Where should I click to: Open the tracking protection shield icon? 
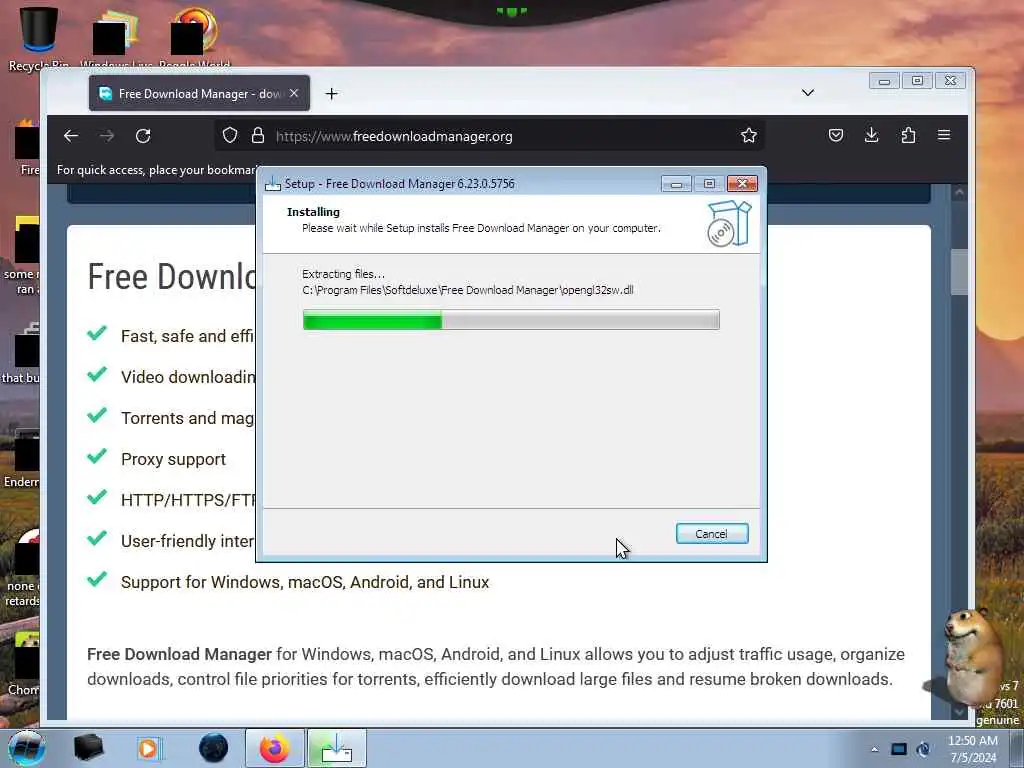pos(230,135)
